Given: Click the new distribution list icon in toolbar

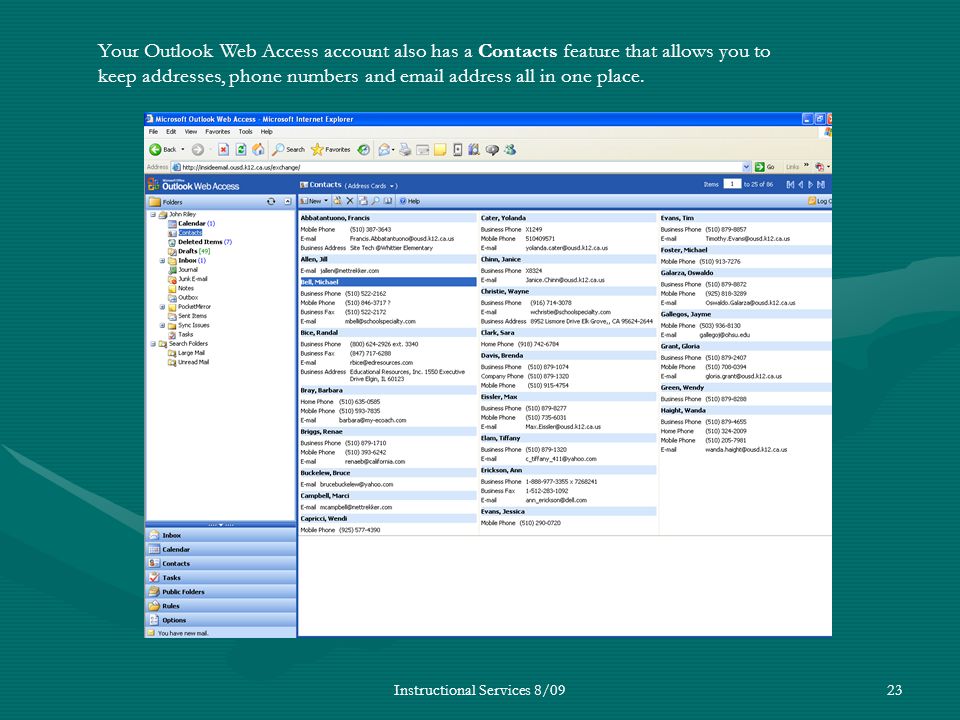Looking at the screenshot, I should coord(337,201).
